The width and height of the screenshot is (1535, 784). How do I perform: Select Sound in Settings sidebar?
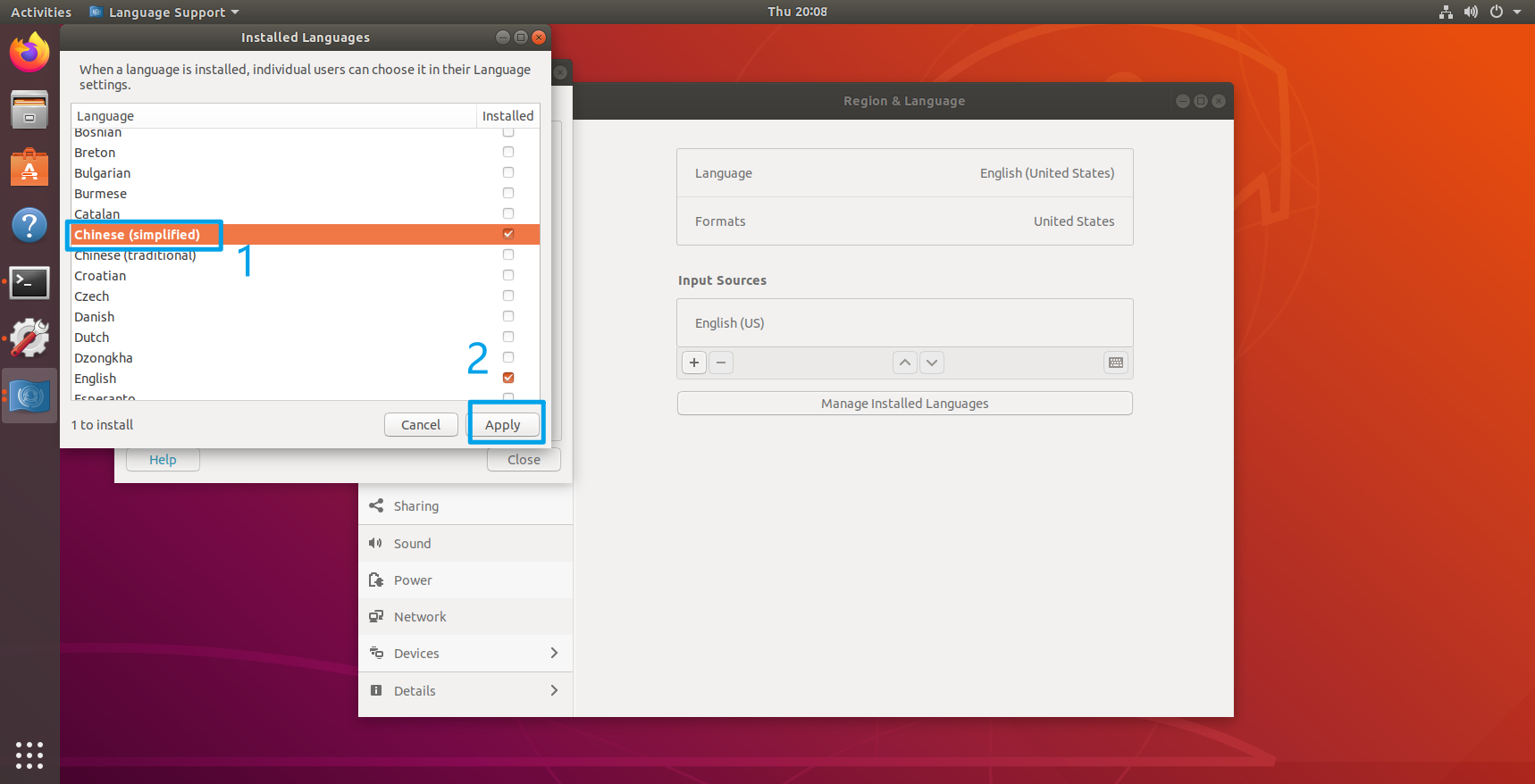[x=466, y=543]
